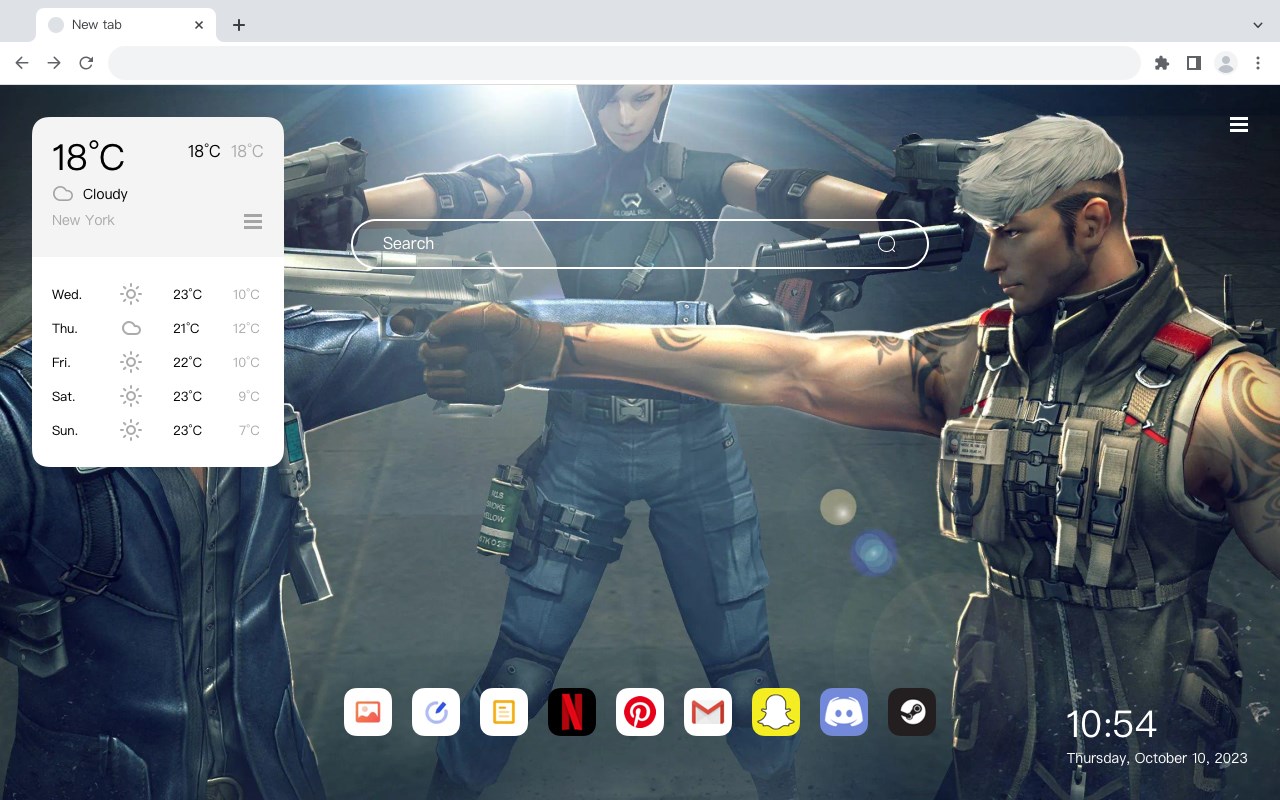Screen dimensions: 1280x800
Task: Click the date Thursday, October 10, 2023
Action: pos(1157,758)
